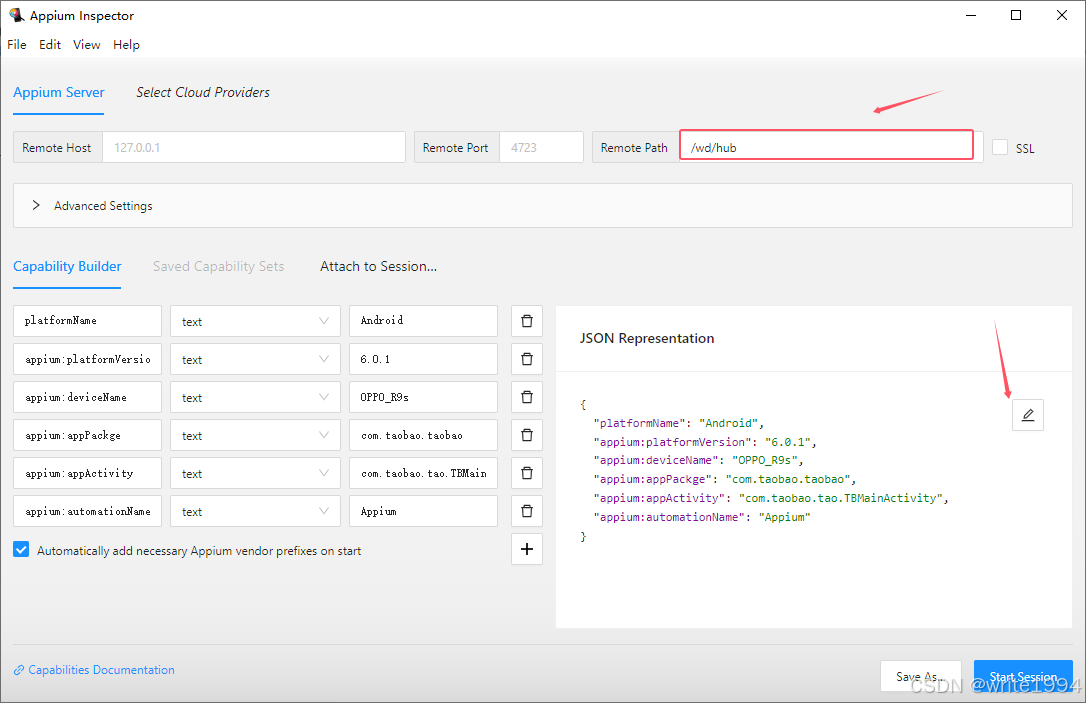The height and width of the screenshot is (703, 1086).
Task: Click the "appium:appActivity" JSON line
Action: point(771,498)
